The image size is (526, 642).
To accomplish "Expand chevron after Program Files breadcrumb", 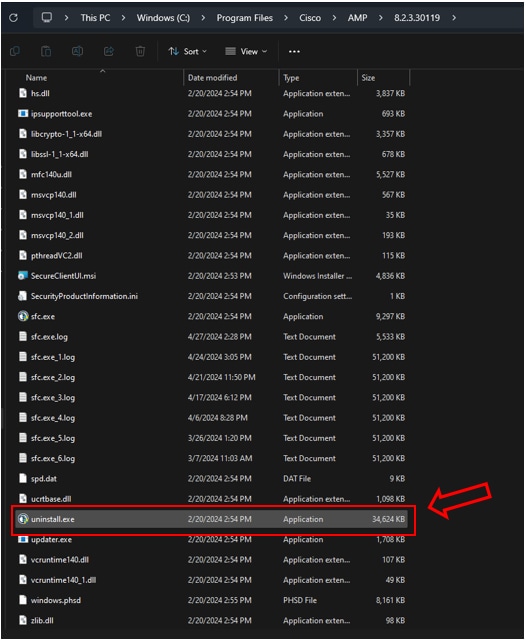I will coord(286,18).
